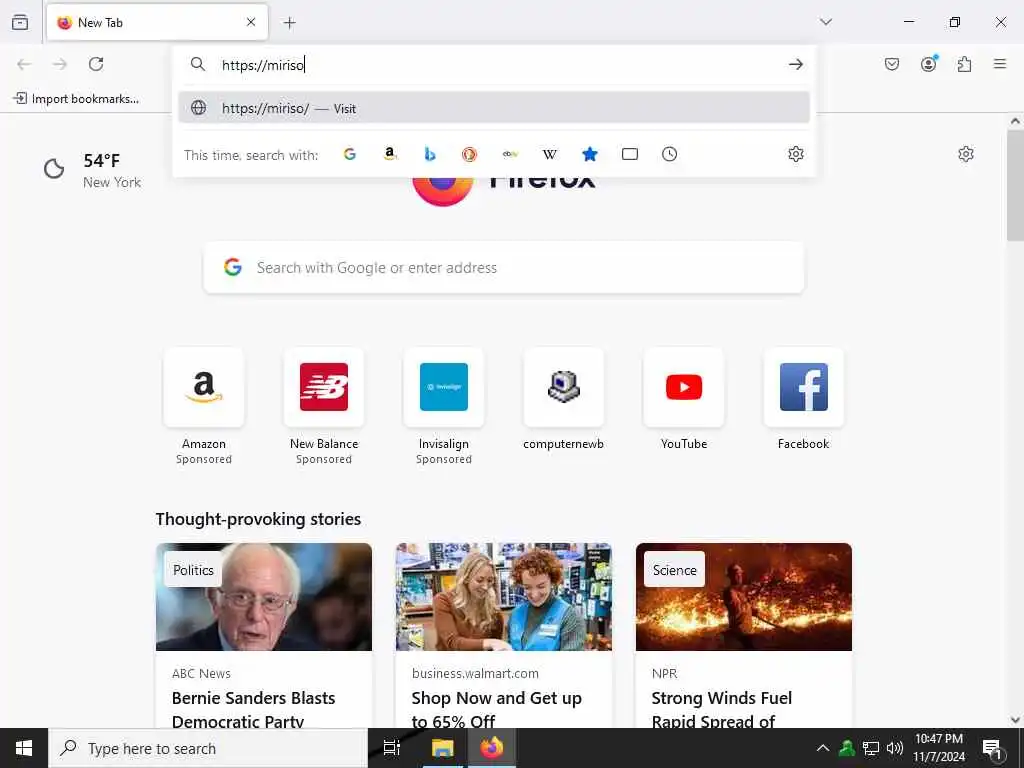Open File Explorer from the taskbar
Viewport: 1024px width, 768px height.
[x=442, y=748]
